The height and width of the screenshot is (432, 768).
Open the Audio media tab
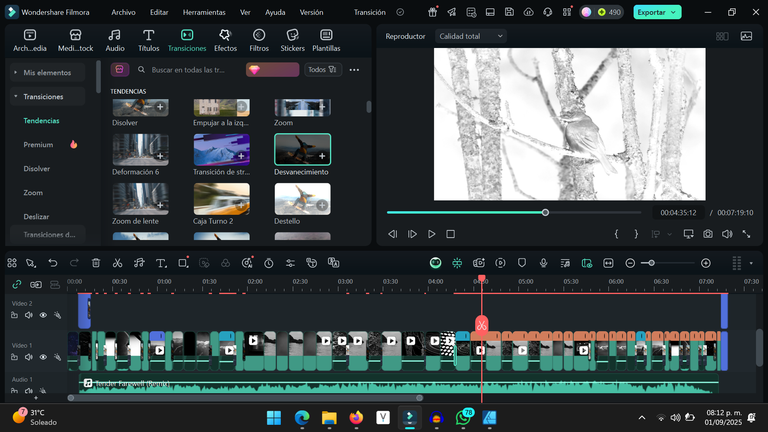click(115, 40)
